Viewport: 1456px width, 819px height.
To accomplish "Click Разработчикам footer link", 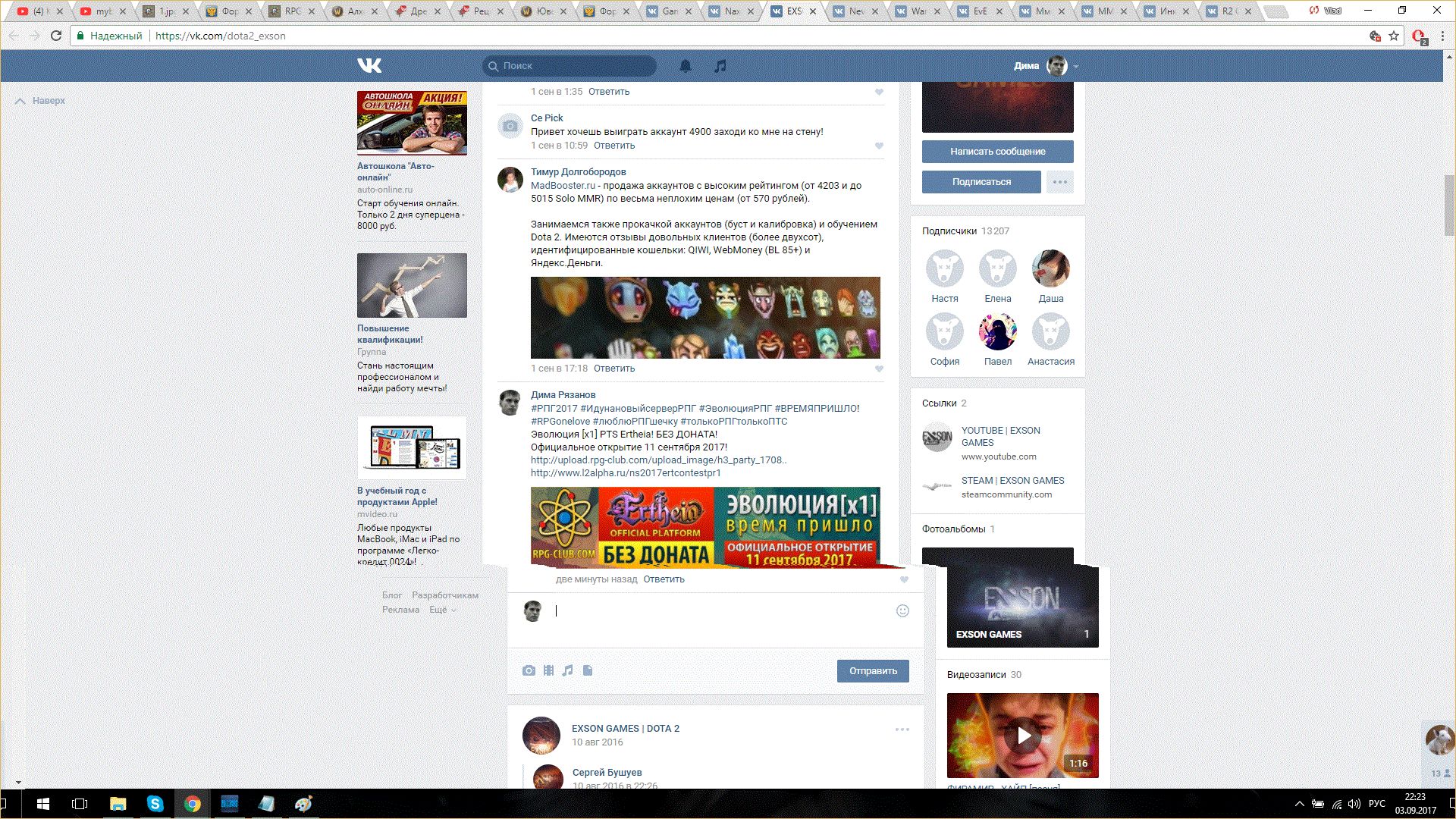I will tap(445, 595).
